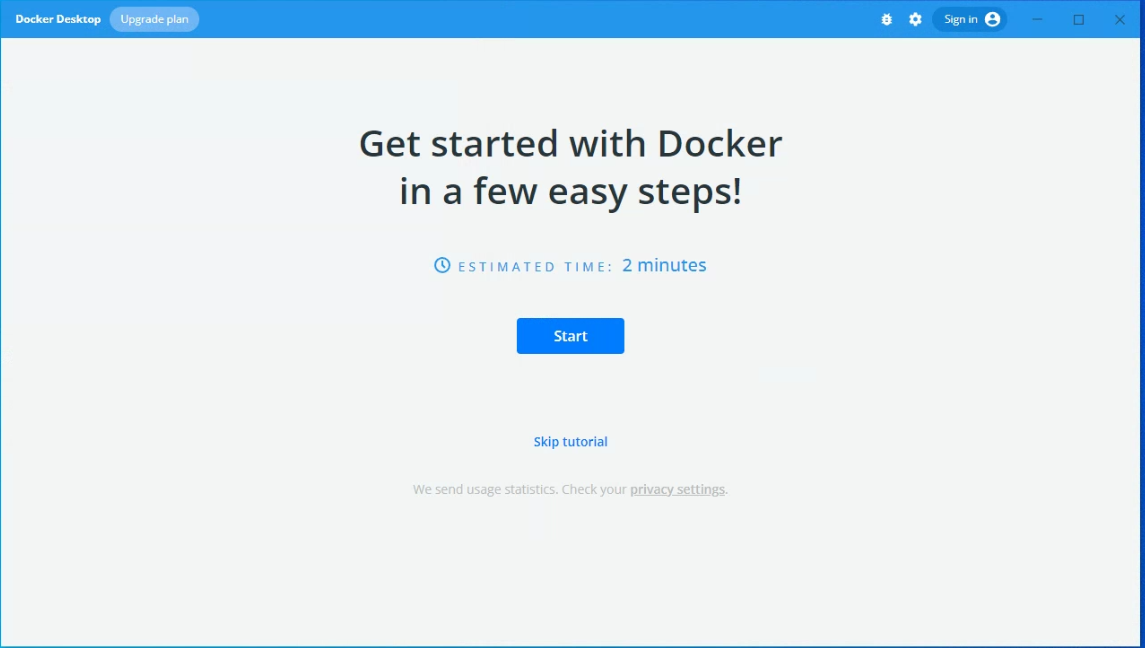
Task: Open the privacy settings link
Action: click(677, 489)
